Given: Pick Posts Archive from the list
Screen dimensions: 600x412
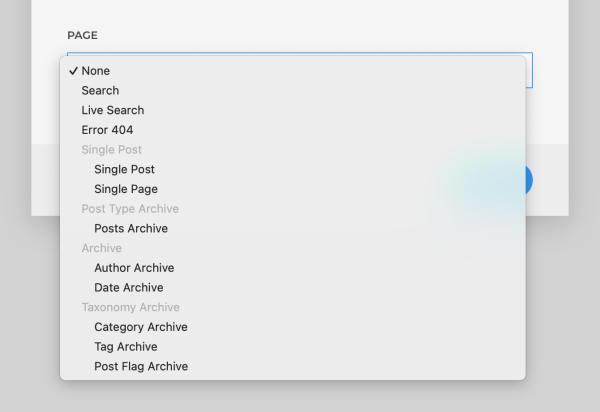Looking at the screenshot, I should point(131,229).
